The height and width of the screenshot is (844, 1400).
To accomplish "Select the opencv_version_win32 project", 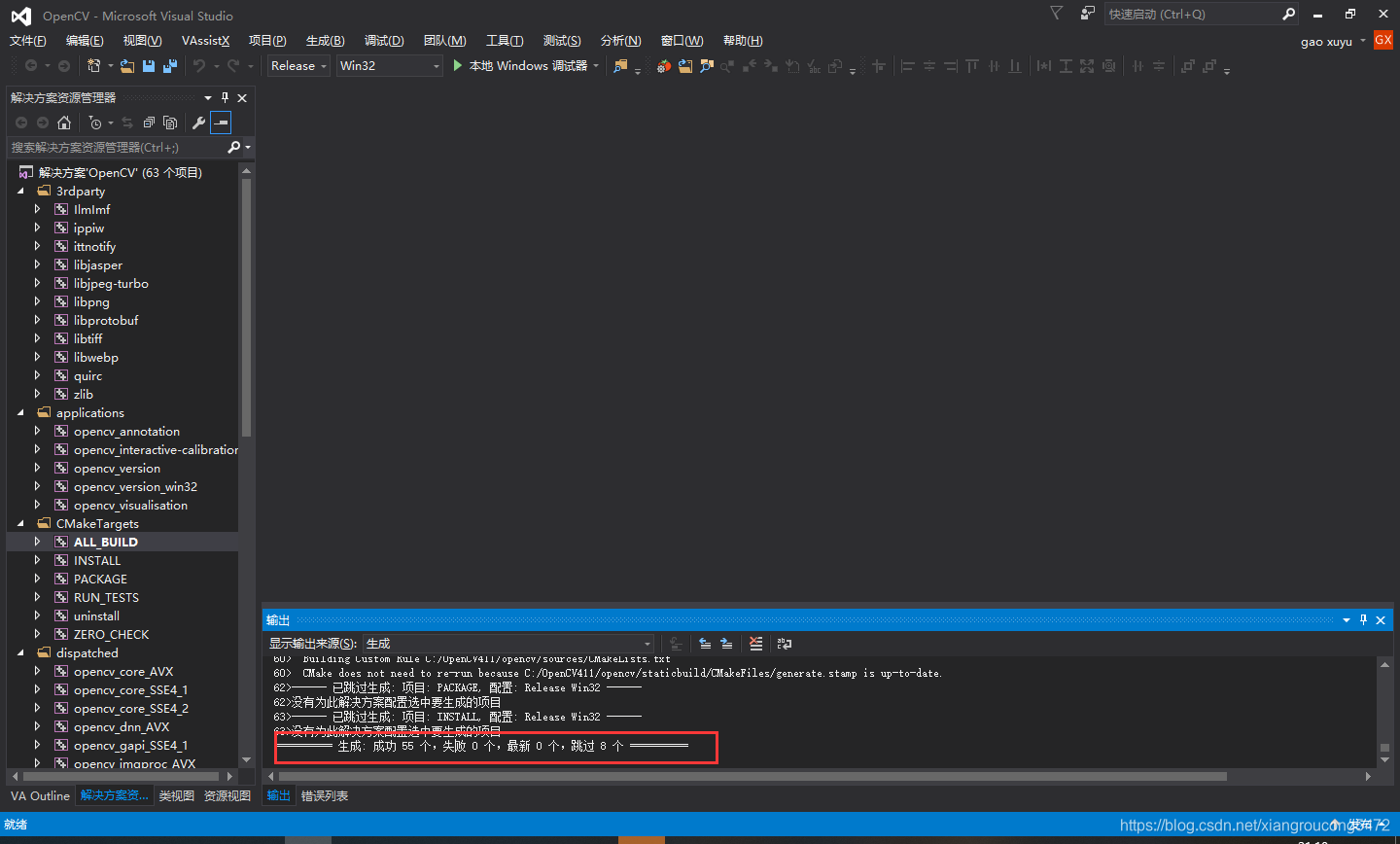I will pyautogui.click(x=135, y=487).
